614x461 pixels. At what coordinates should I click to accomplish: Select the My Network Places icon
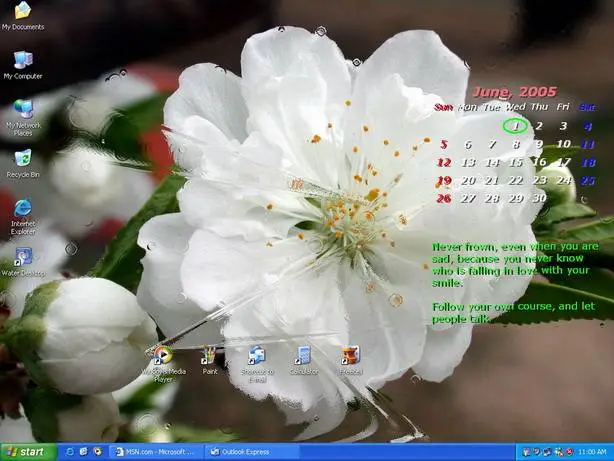point(22,109)
